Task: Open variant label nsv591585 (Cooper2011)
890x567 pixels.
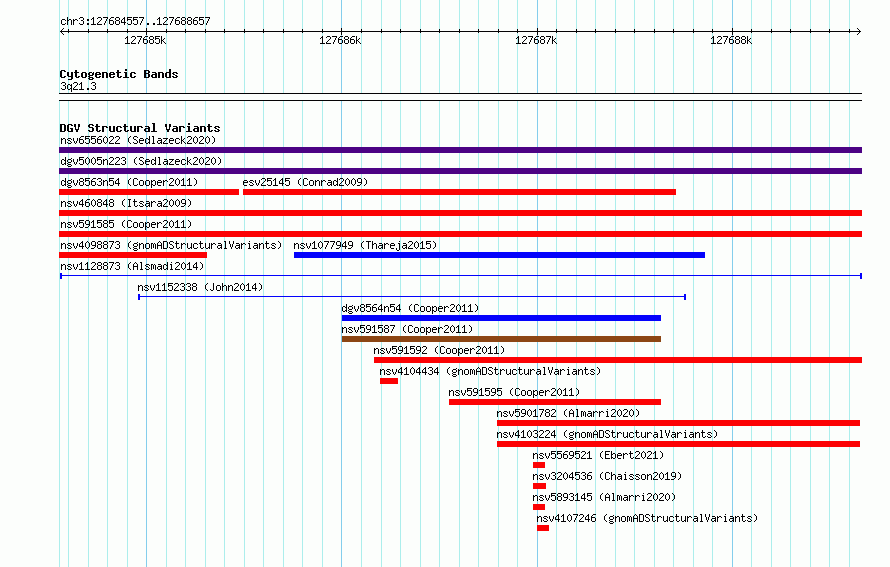Action: [x=126, y=224]
